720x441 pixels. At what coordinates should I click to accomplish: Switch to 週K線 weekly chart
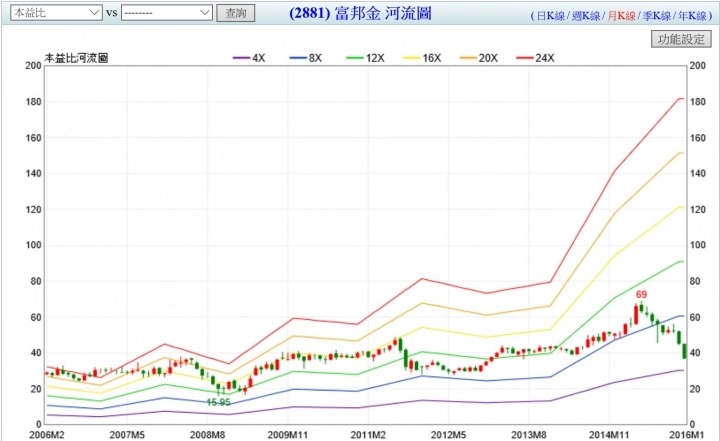click(x=586, y=16)
